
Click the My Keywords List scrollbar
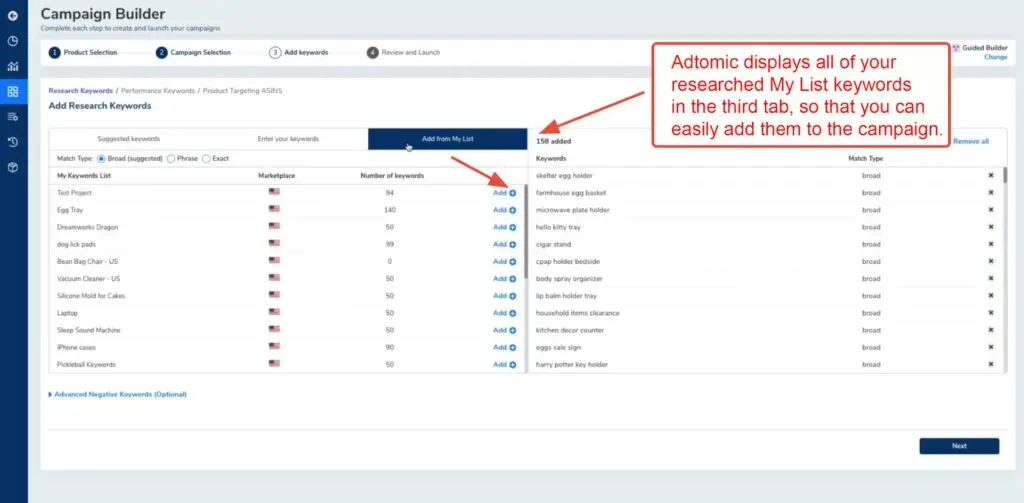click(526, 230)
